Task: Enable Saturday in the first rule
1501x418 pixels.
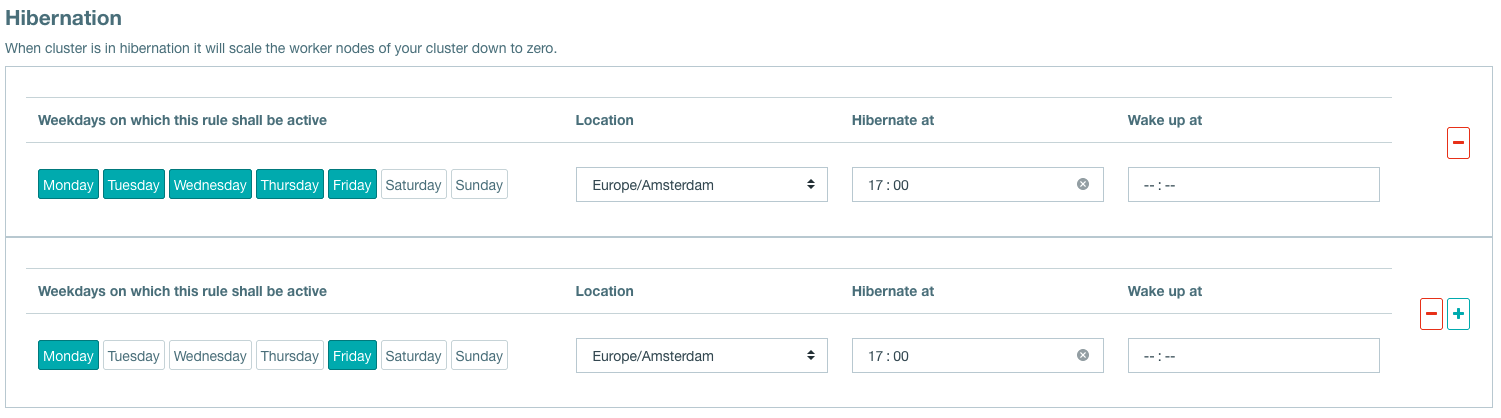Action: 413,185
